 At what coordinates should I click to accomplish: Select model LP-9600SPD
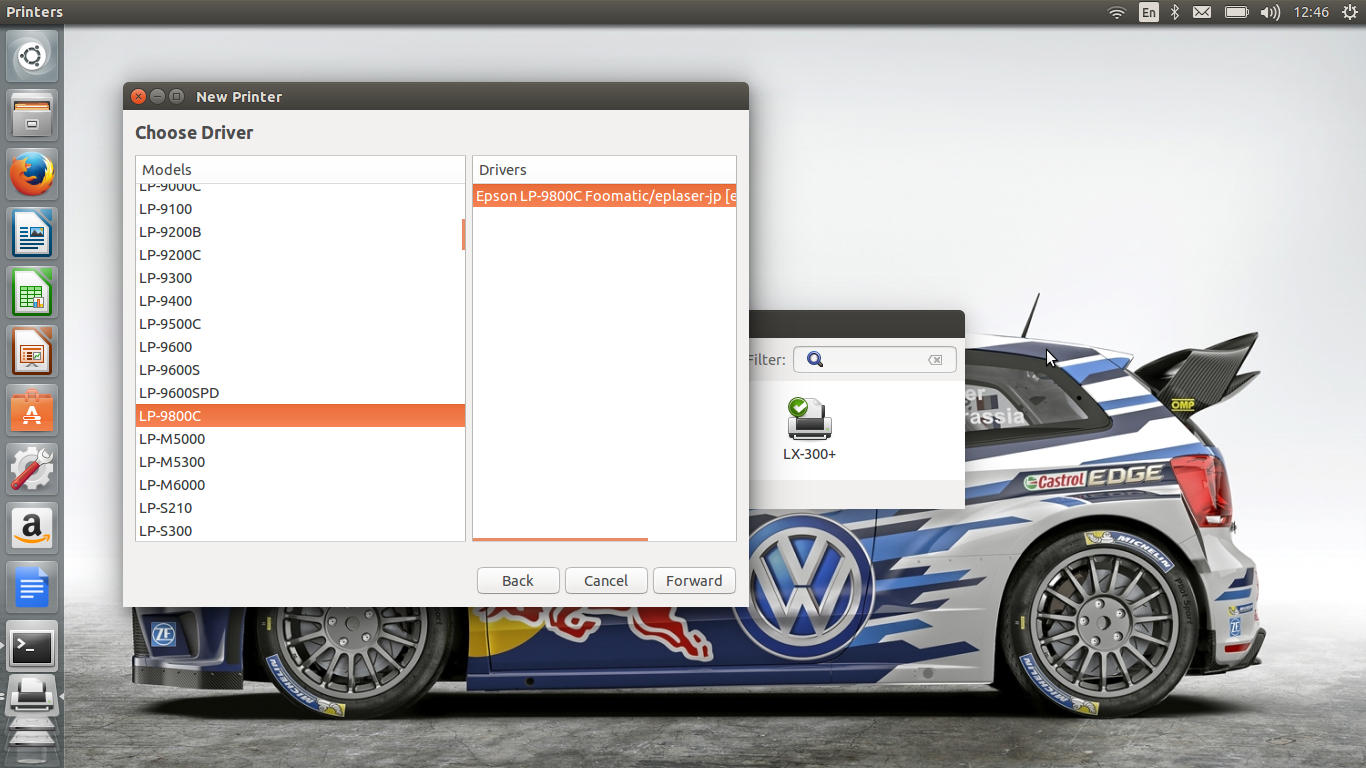[300, 393]
